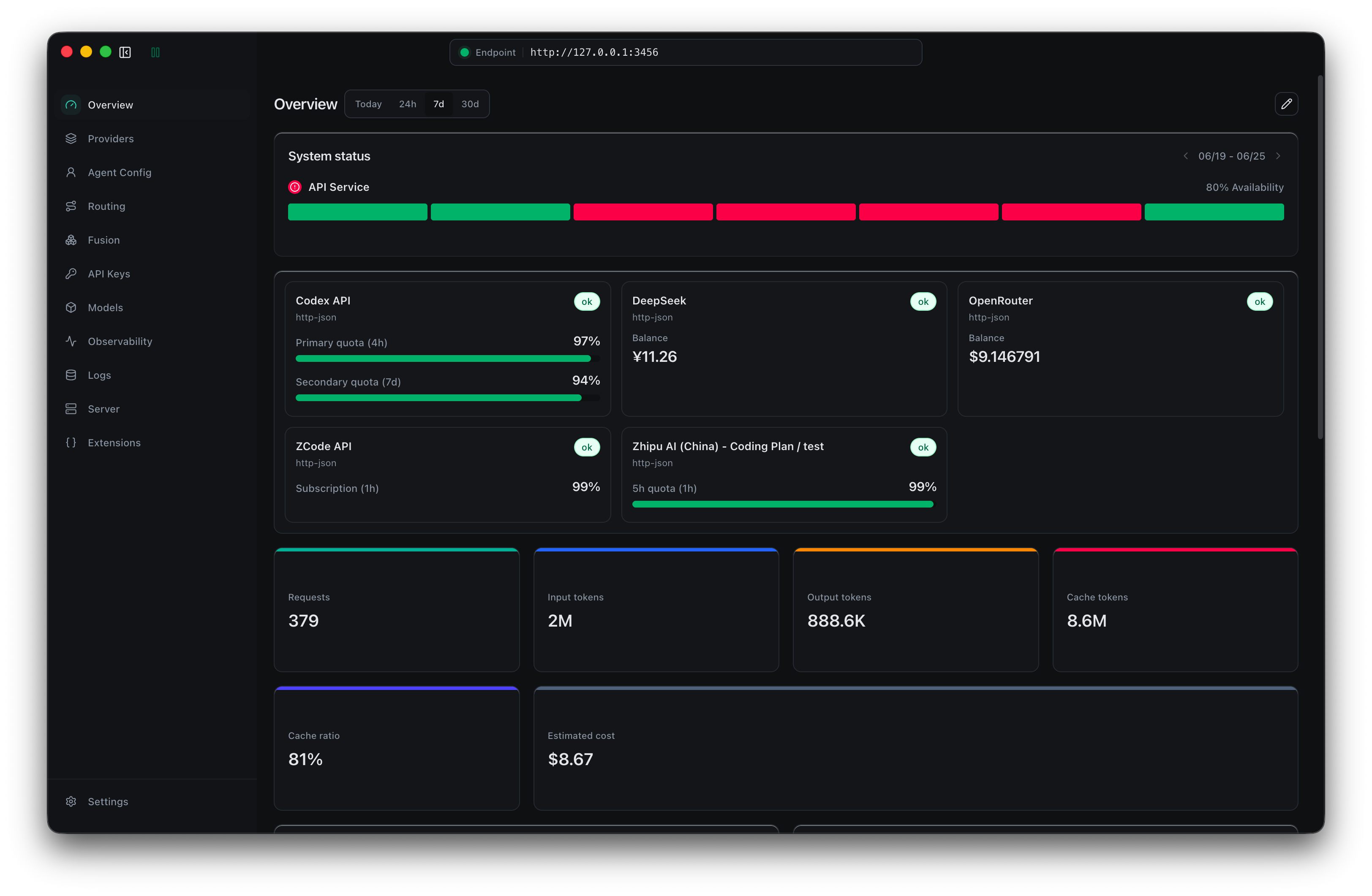Go to next date range chevron
Screen dimensions: 1372x896
pyautogui.click(x=1278, y=156)
